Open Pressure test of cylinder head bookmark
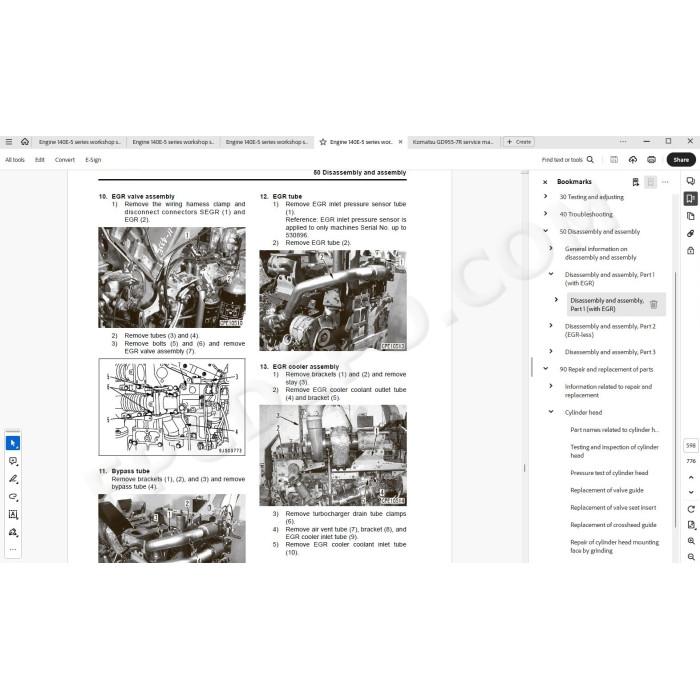 click(x=609, y=473)
